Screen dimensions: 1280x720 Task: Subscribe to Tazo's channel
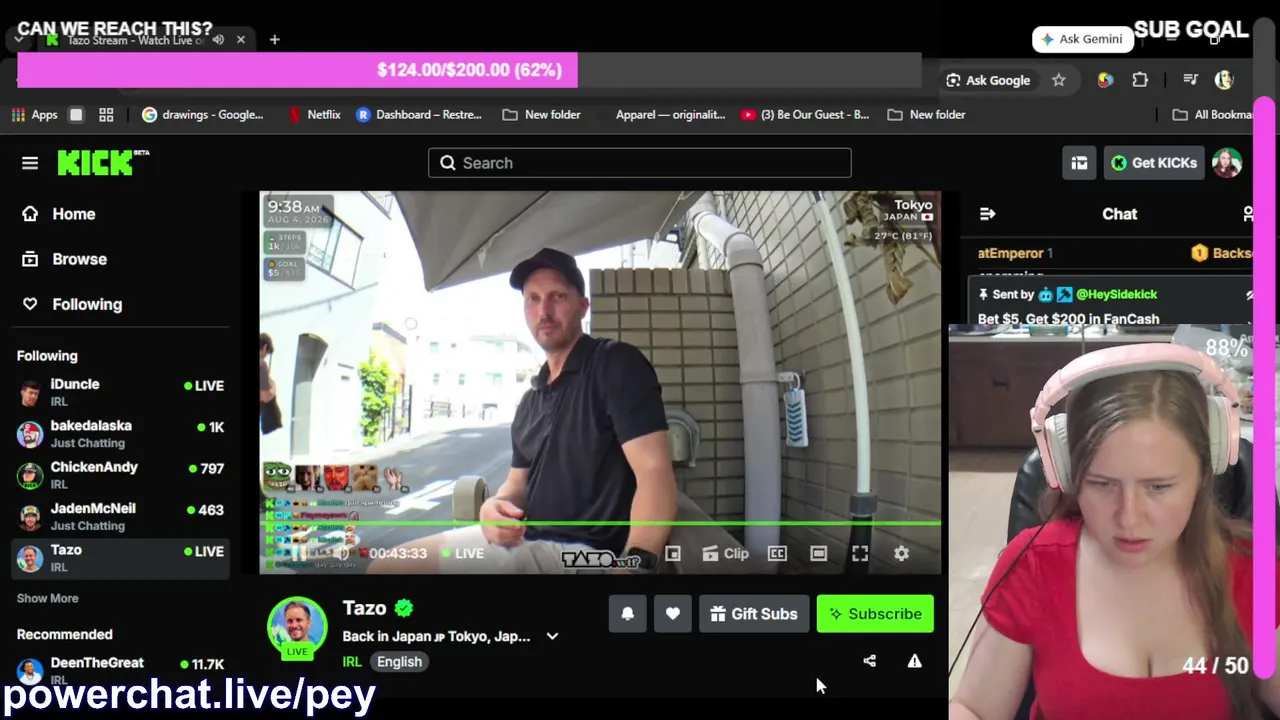(x=875, y=614)
